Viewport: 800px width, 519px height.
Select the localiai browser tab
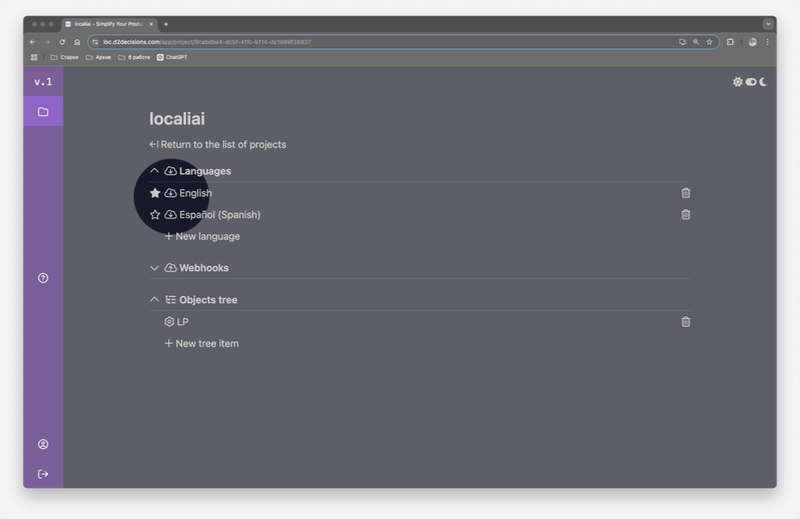108,24
